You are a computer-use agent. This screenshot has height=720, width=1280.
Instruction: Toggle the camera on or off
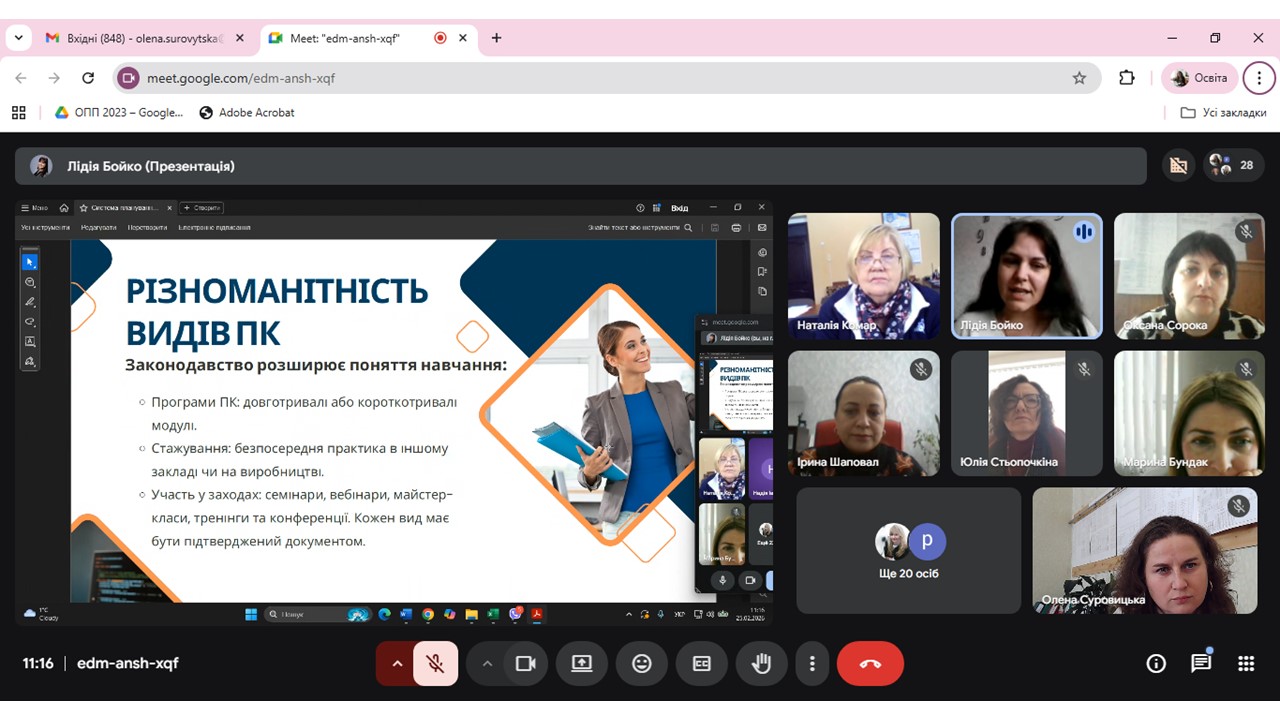(x=526, y=664)
